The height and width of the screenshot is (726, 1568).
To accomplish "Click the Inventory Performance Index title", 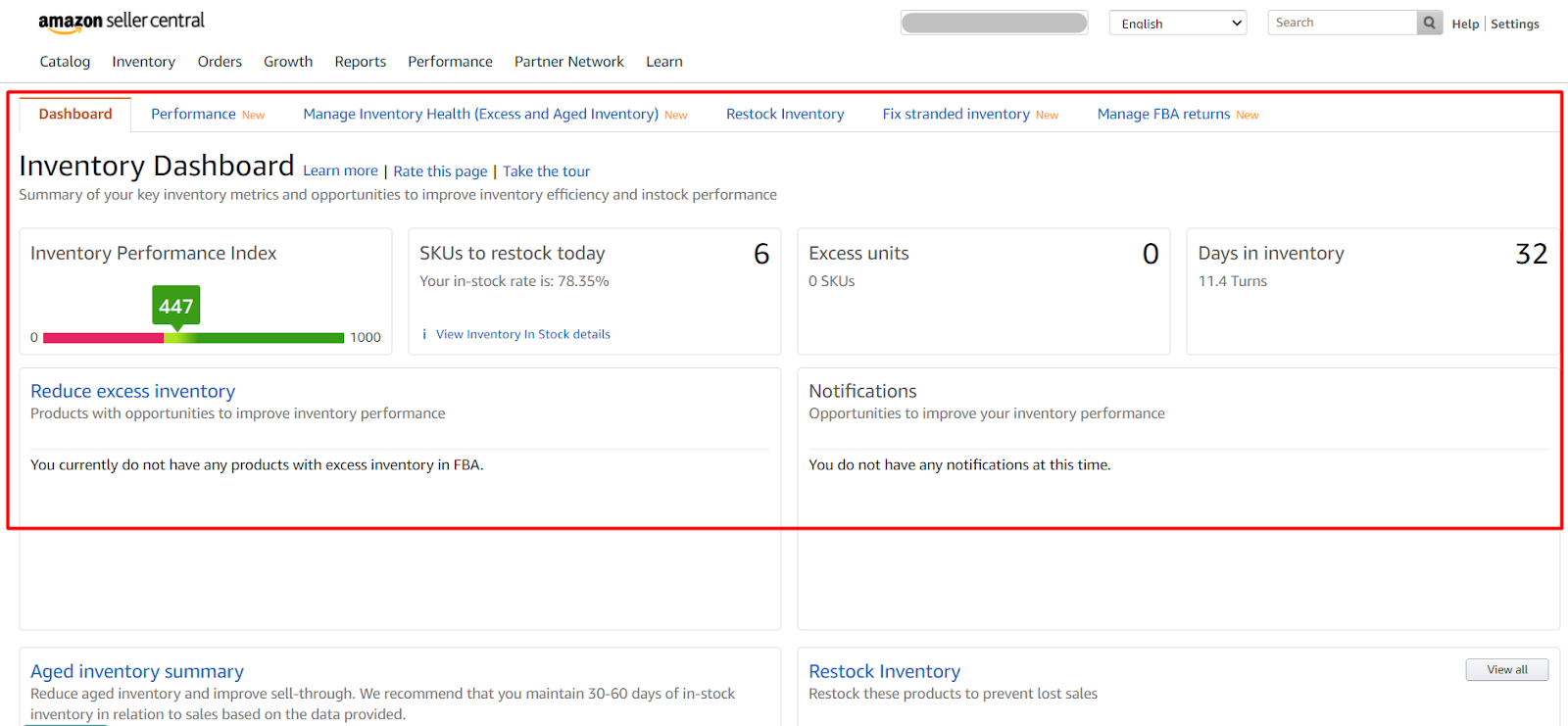I will pyautogui.click(x=154, y=253).
